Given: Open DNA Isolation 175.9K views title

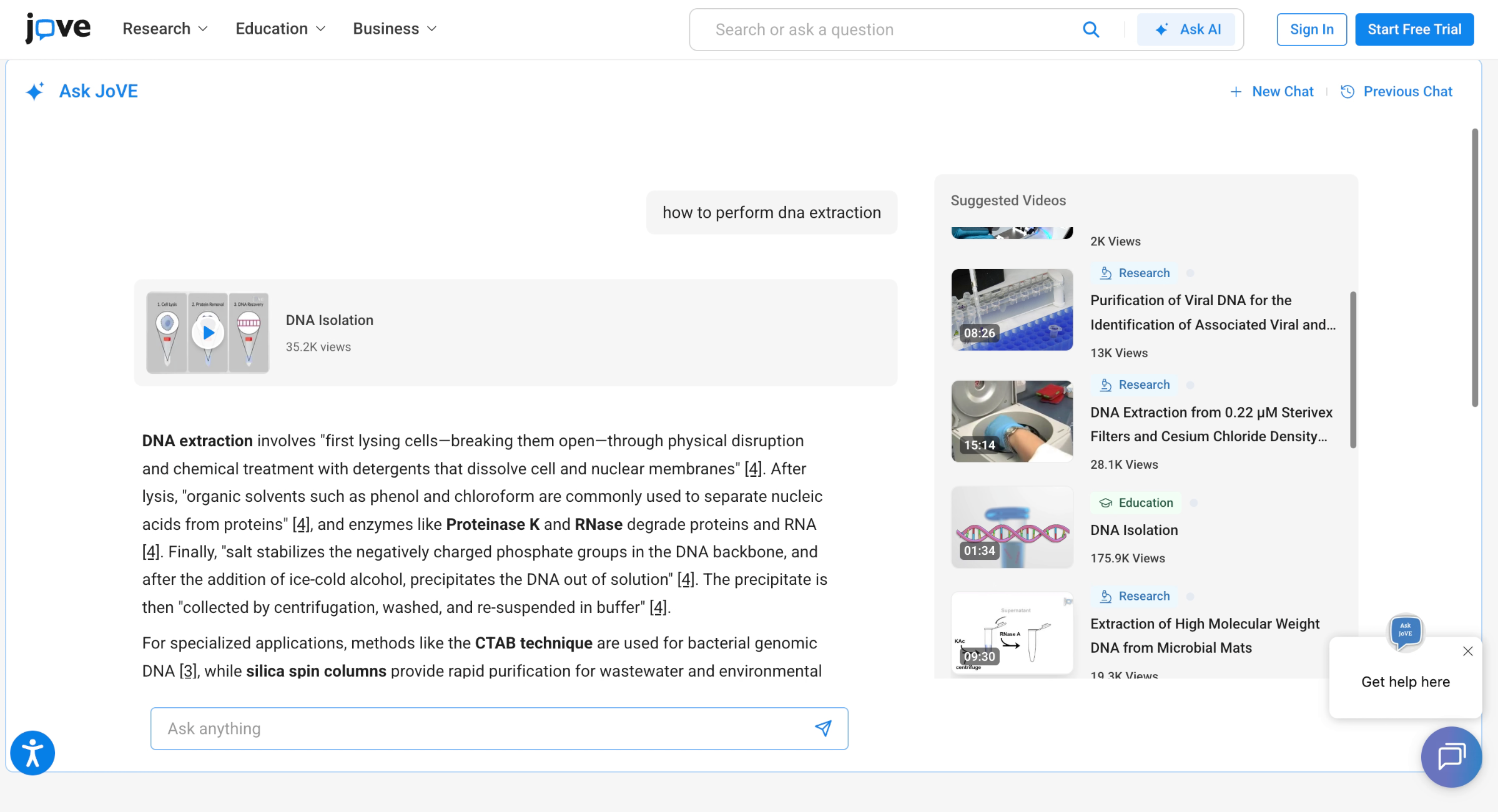Looking at the screenshot, I should [x=1134, y=530].
